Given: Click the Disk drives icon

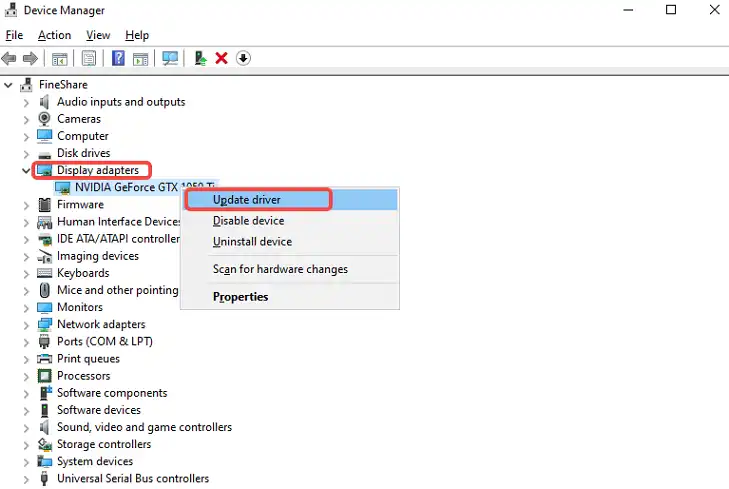Looking at the screenshot, I should click(x=45, y=155).
